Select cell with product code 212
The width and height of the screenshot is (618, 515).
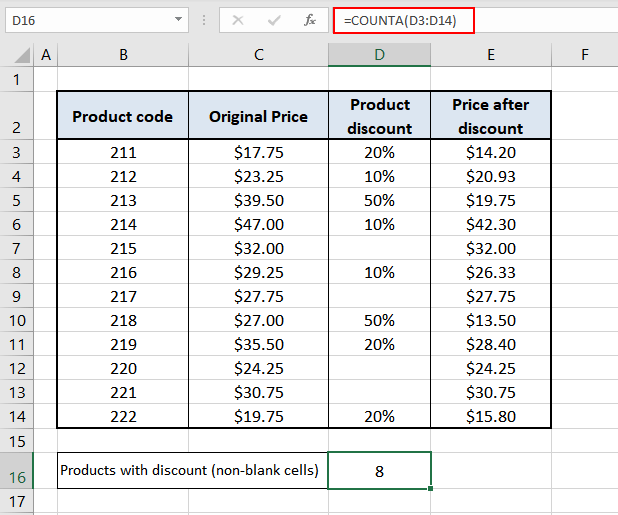(x=123, y=176)
